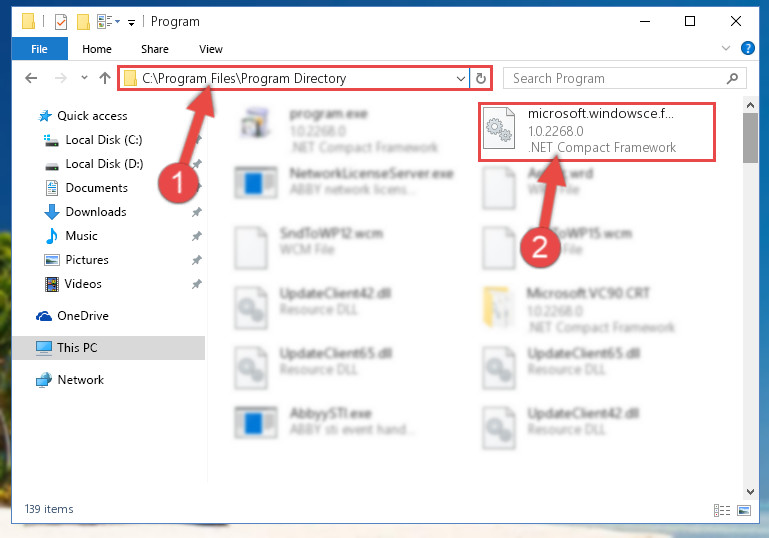This screenshot has height=538, width=769.
Task: Select the program.exe file
Action: tap(338, 130)
